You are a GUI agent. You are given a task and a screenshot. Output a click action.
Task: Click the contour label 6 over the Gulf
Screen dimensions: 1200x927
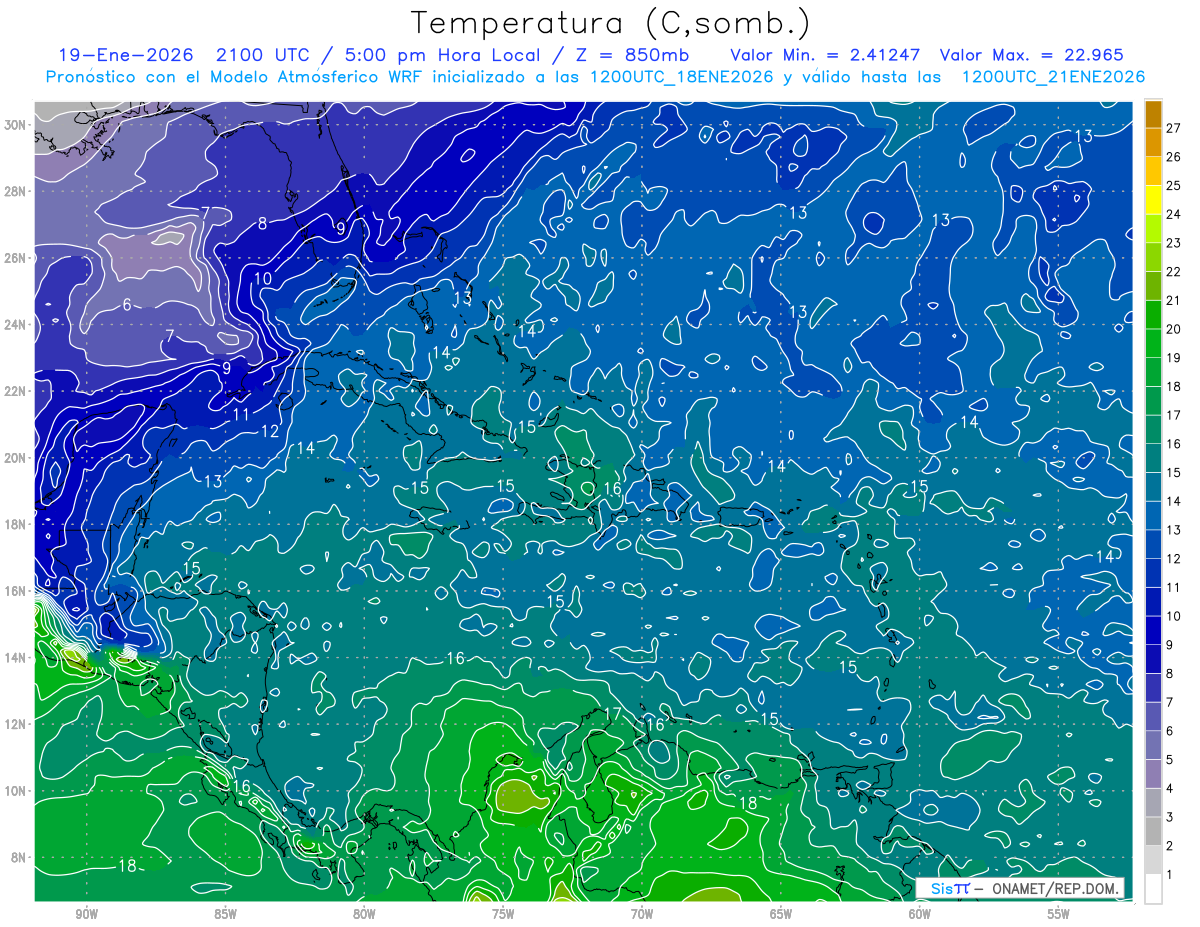[x=127, y=304]
